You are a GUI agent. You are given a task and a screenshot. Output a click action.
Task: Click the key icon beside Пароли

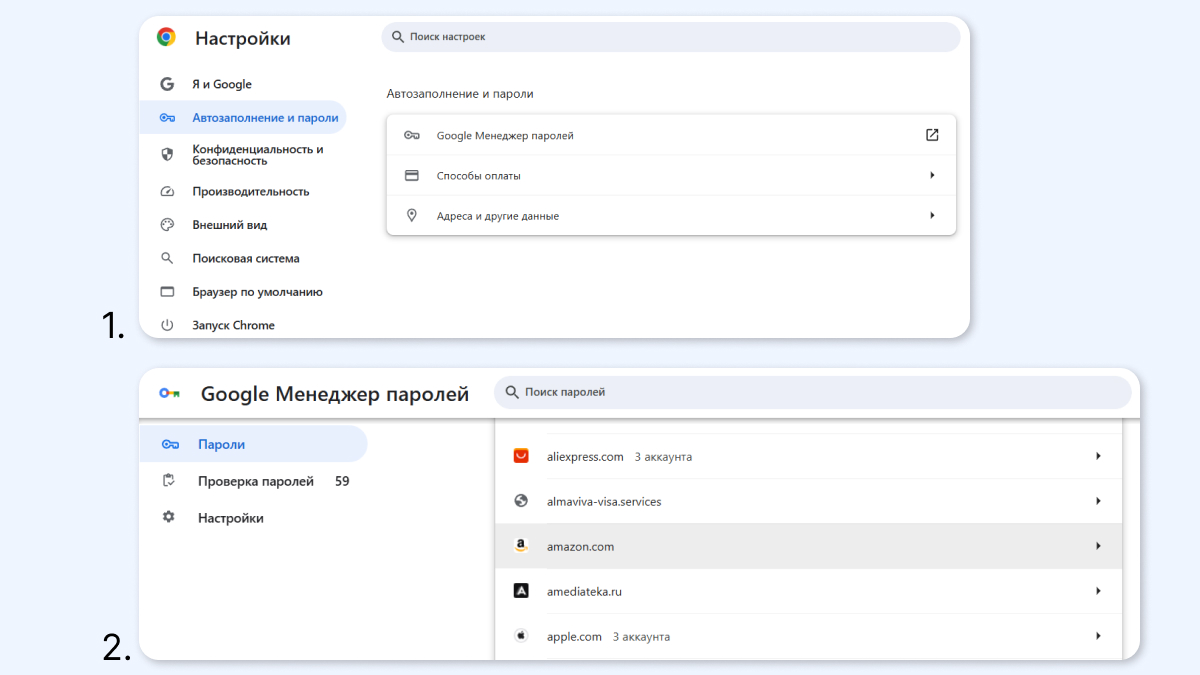(x=170, y=444)
